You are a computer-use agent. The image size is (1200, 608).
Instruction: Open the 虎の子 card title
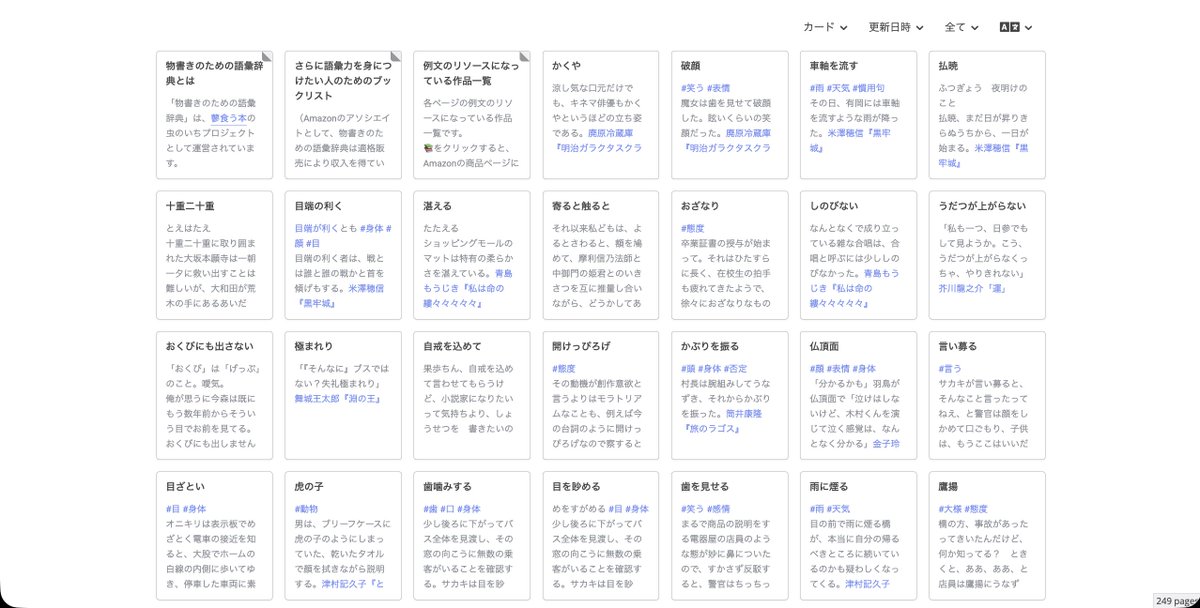tap(309, 486)
